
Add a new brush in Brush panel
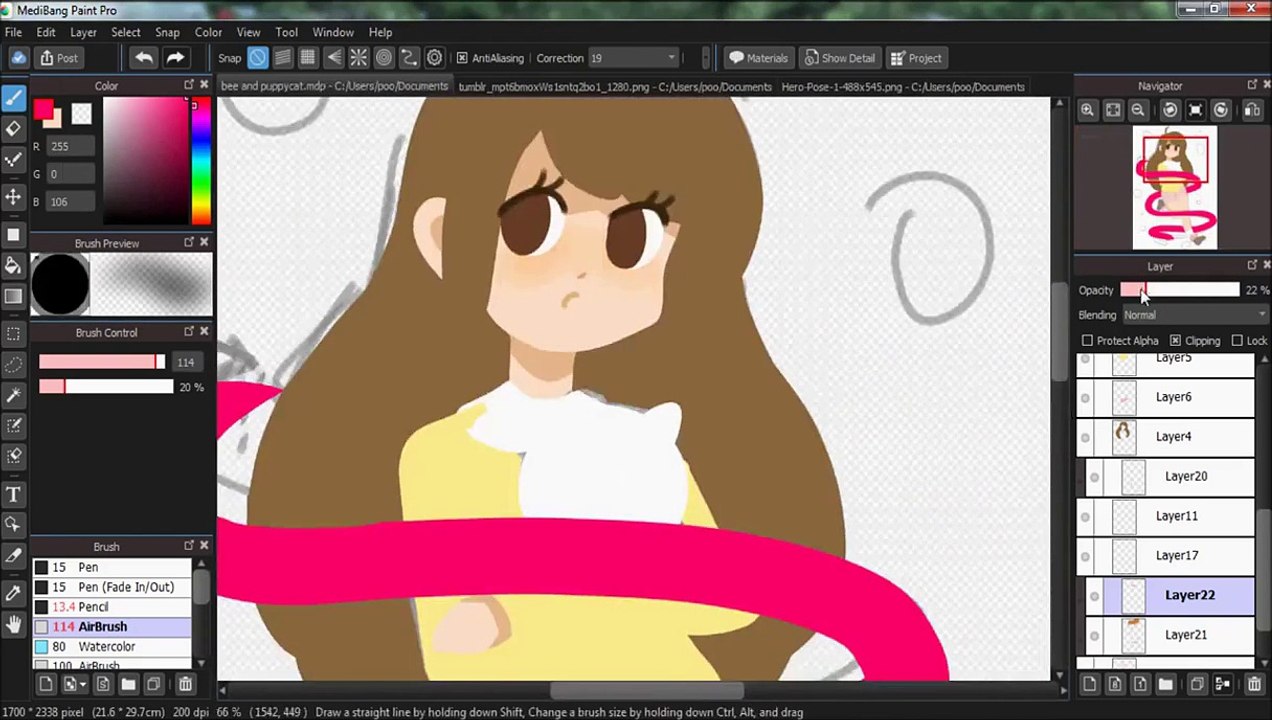pos(46,684)
